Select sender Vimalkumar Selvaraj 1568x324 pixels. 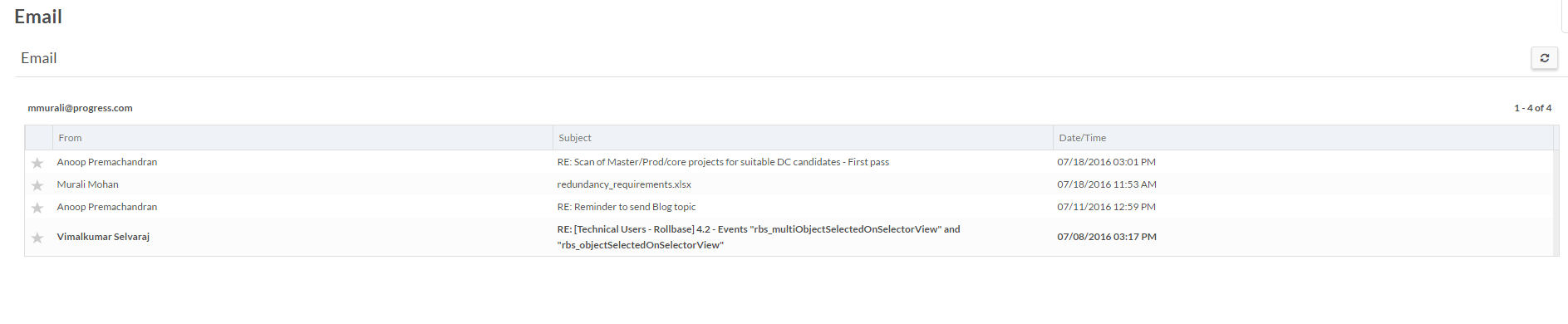click(x=103, y=237)
